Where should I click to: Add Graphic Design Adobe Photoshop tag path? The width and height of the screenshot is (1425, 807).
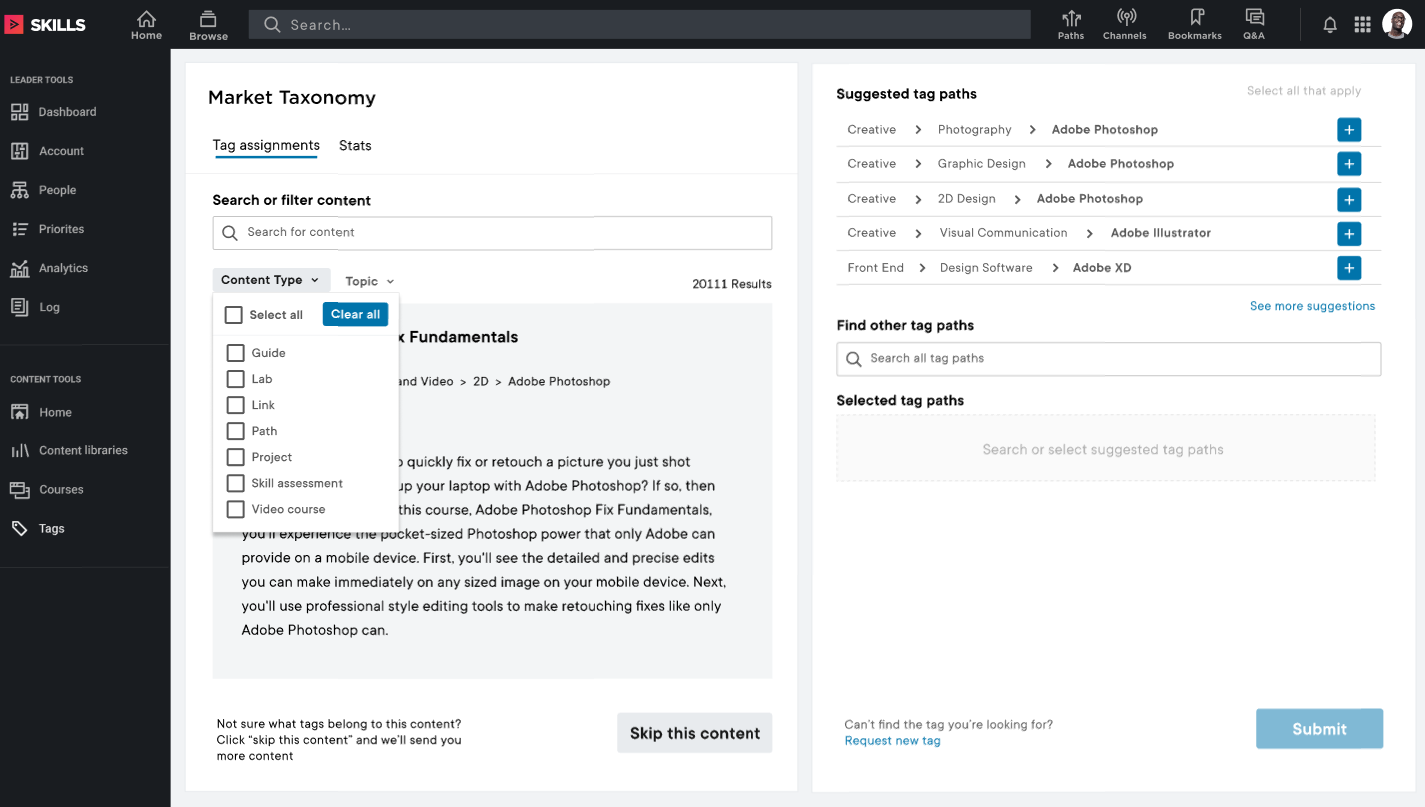pyautogui.click(x=1349, y=164)
